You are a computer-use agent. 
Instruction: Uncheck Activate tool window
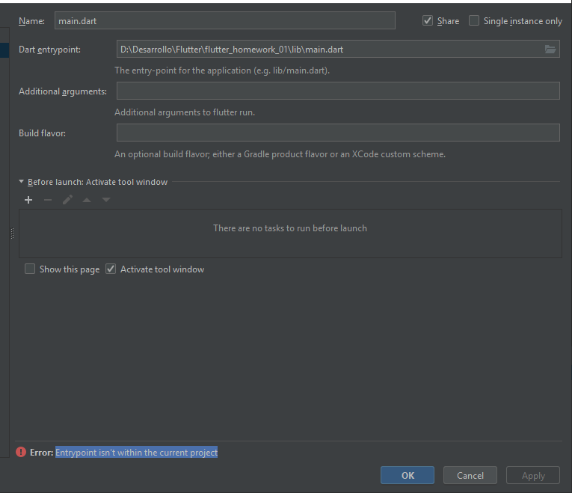[x=110, y=269]
